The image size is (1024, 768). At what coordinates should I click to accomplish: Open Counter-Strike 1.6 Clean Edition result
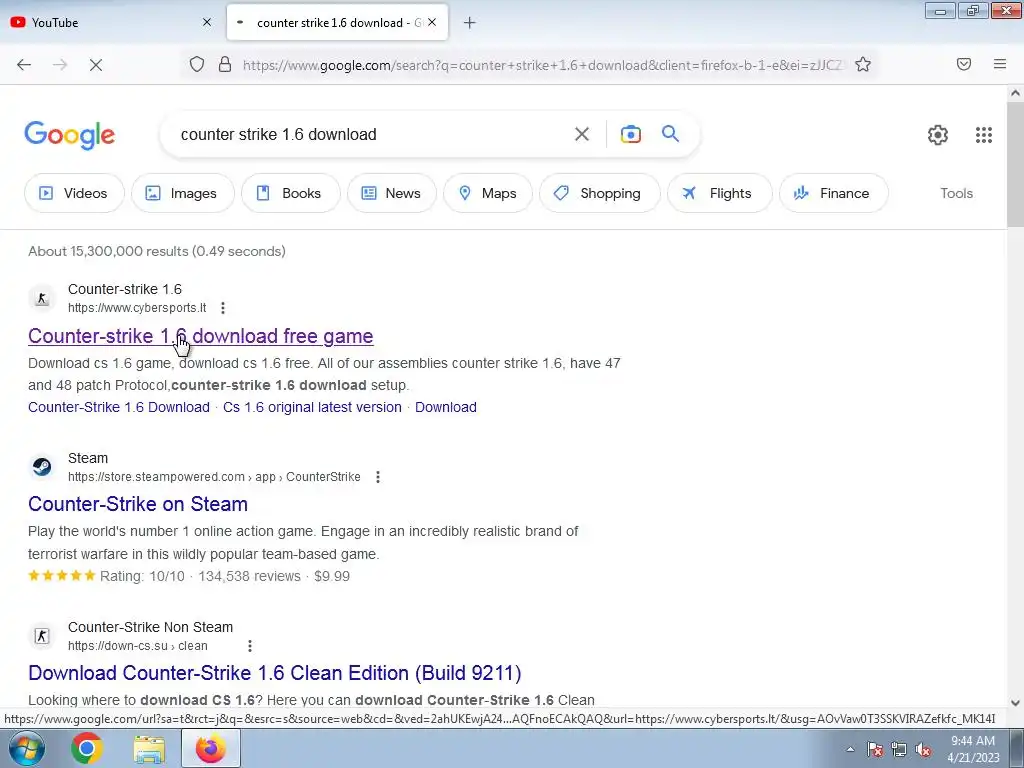[x=275, y=673]
